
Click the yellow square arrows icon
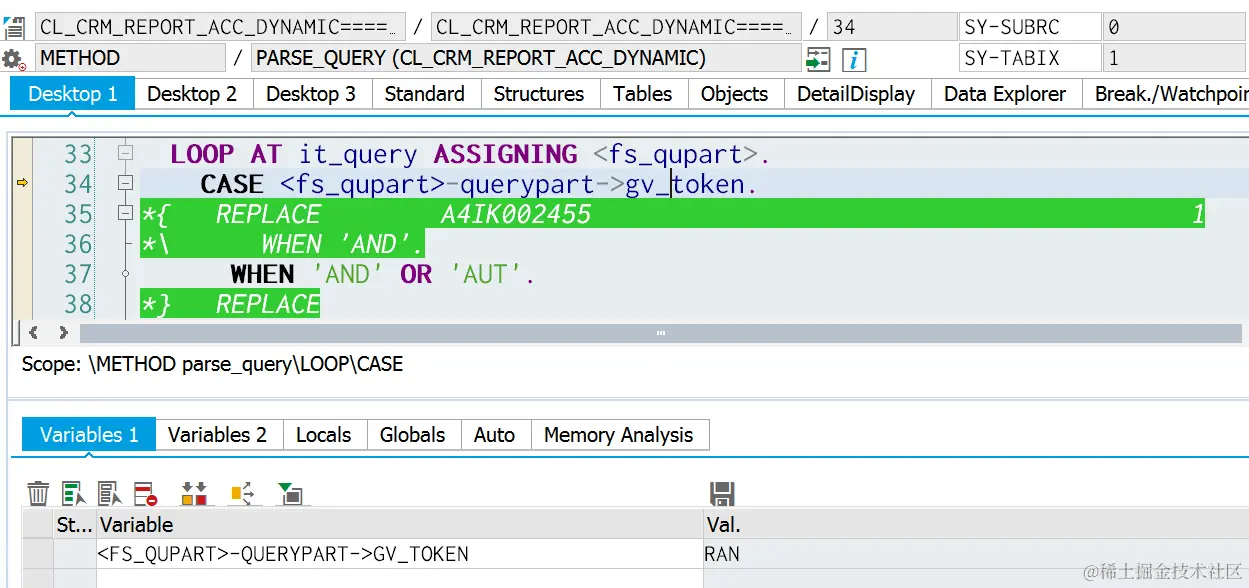(x=242, y=493)
